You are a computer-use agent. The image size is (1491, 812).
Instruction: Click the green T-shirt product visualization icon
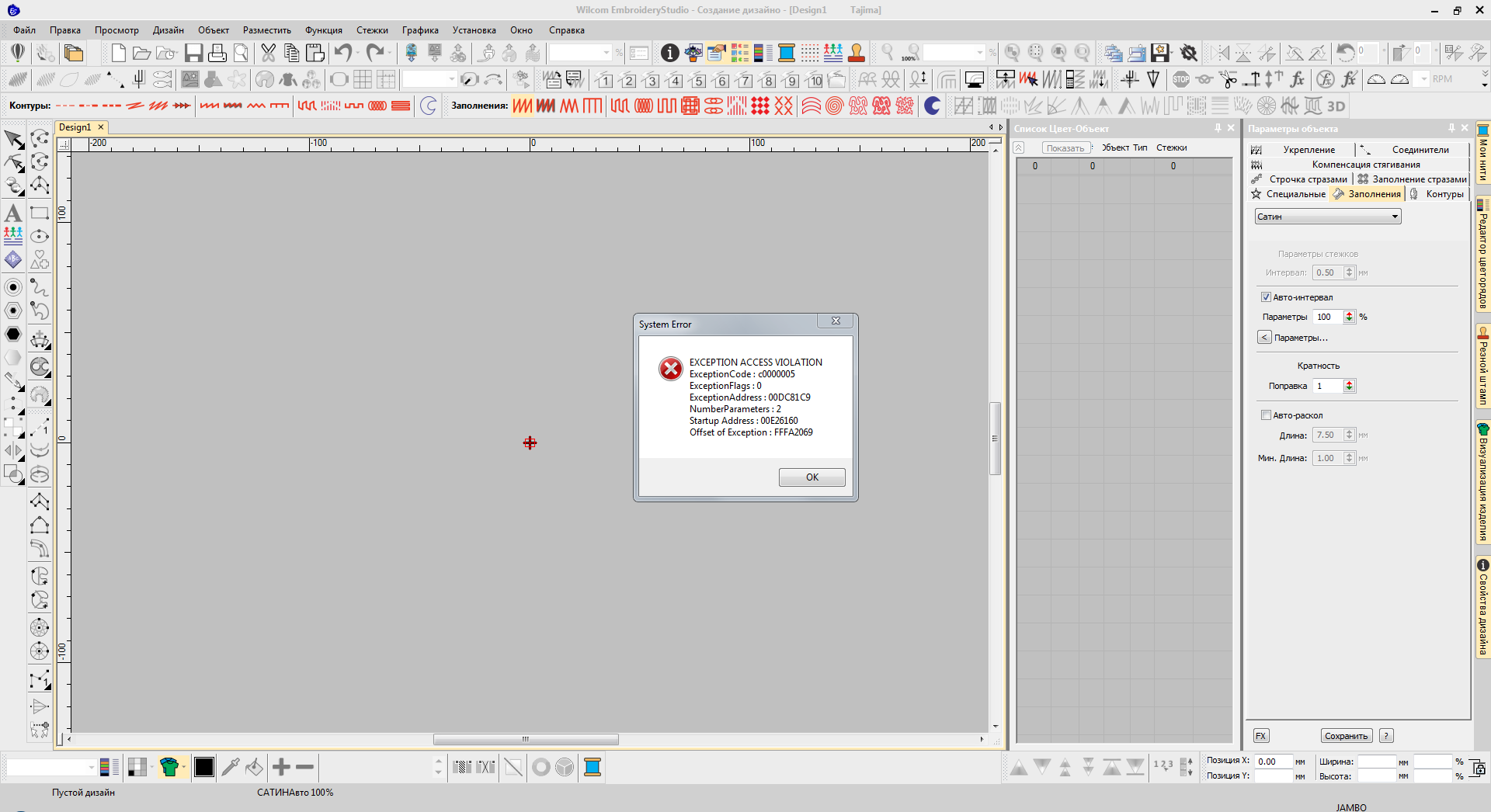point(169,768)
